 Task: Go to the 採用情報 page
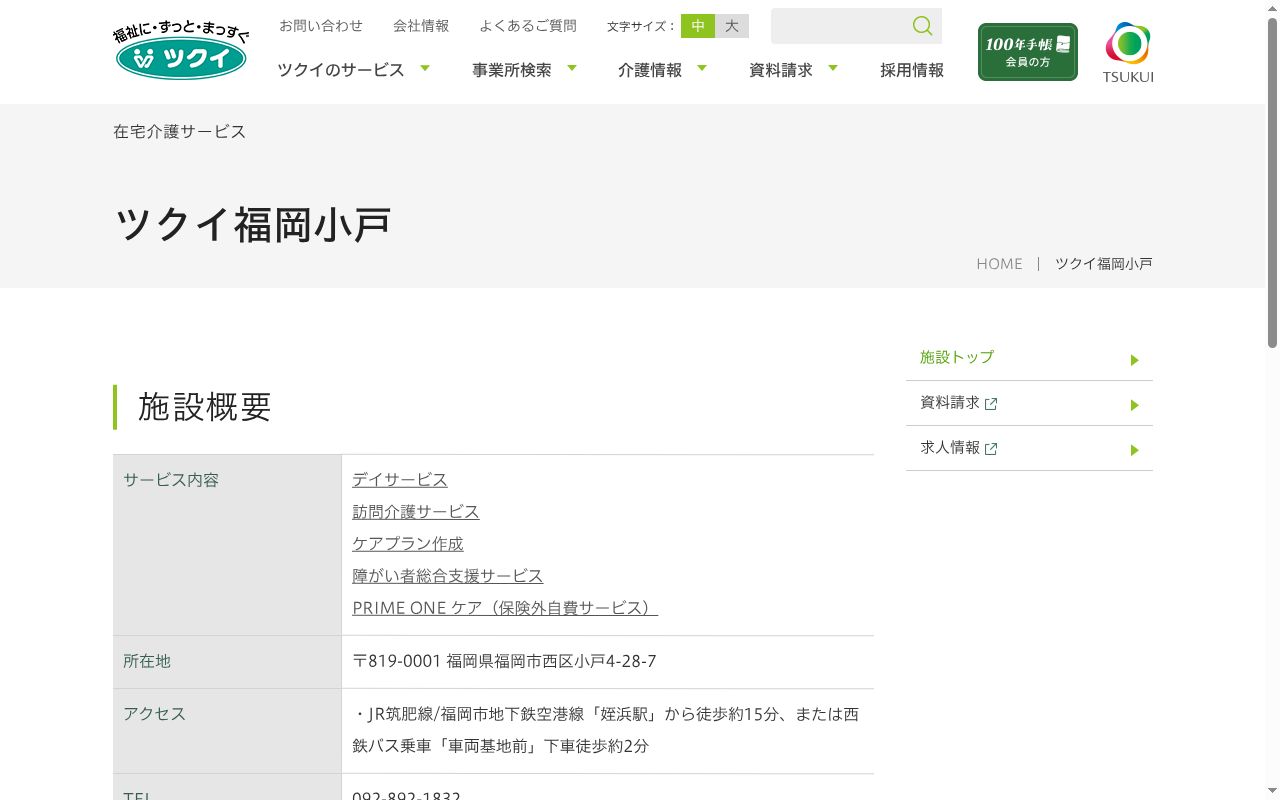(912, 70)
